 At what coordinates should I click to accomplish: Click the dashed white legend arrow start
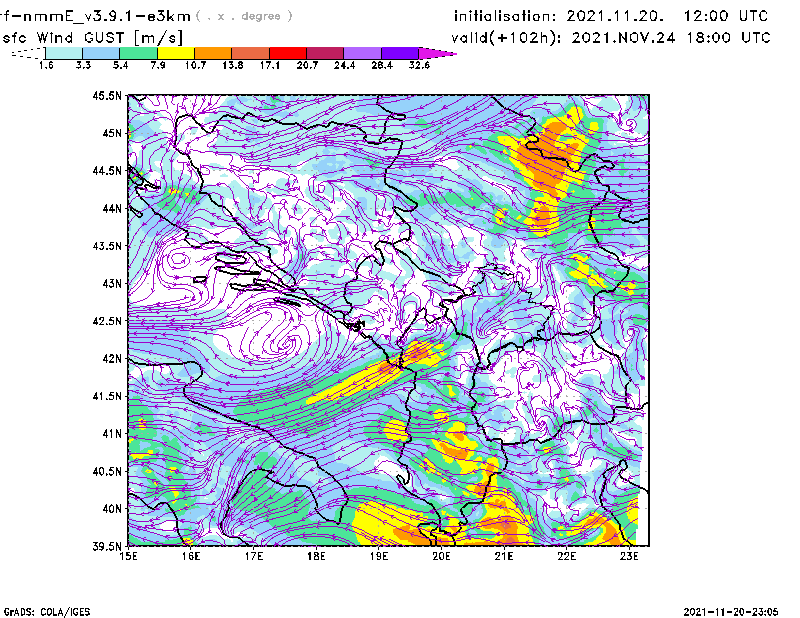coord(28,53)
